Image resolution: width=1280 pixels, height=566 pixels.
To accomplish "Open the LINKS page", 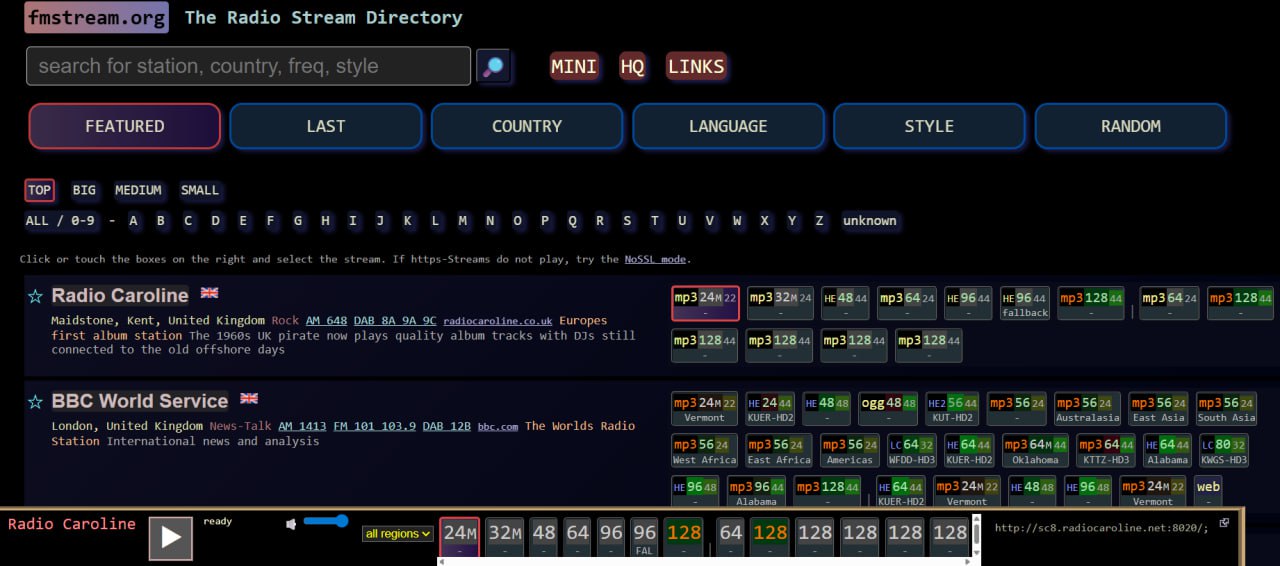I will pyautogui.click(x=696, y=67).
